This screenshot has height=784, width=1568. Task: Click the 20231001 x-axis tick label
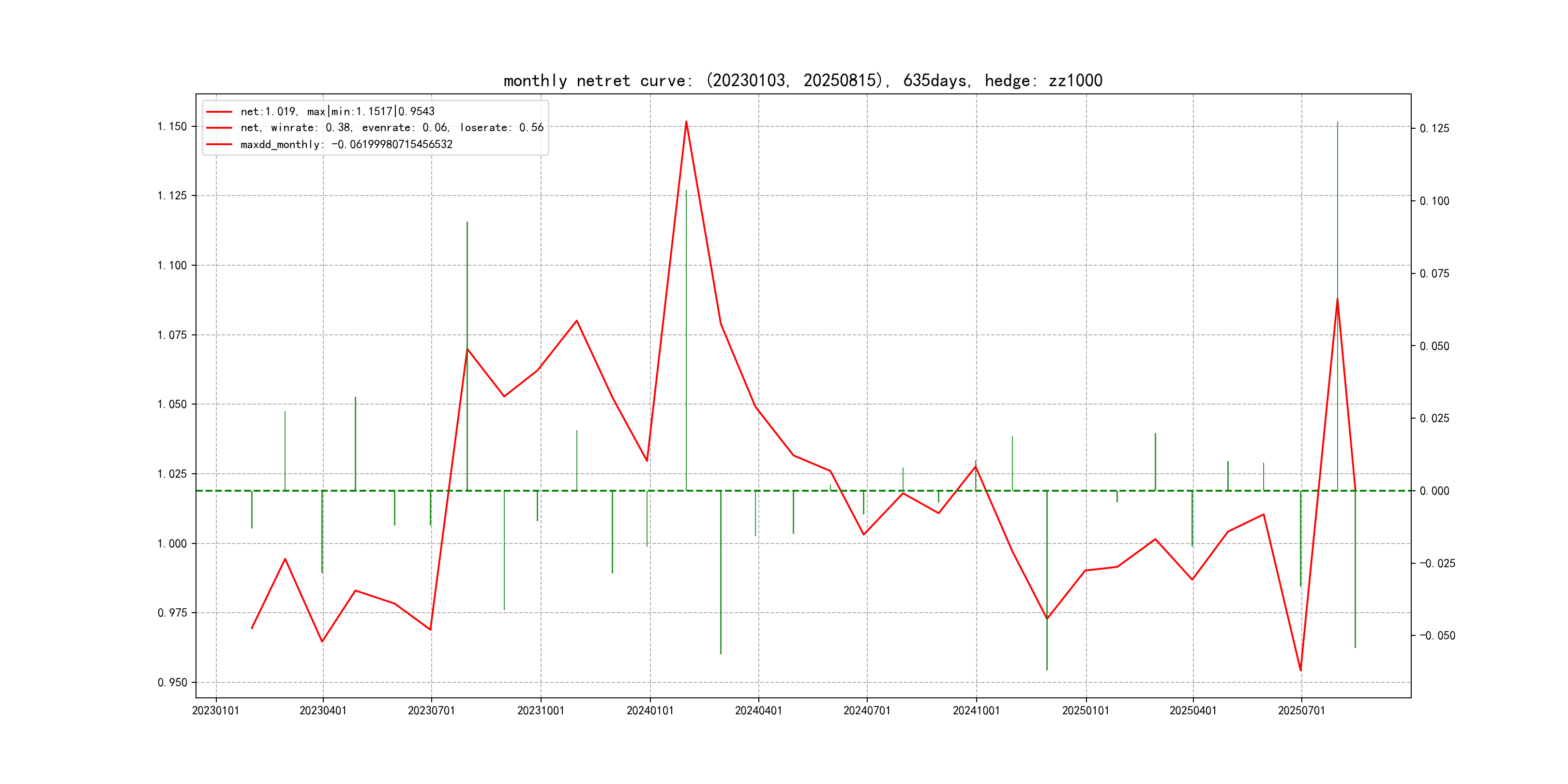[541, 710]
